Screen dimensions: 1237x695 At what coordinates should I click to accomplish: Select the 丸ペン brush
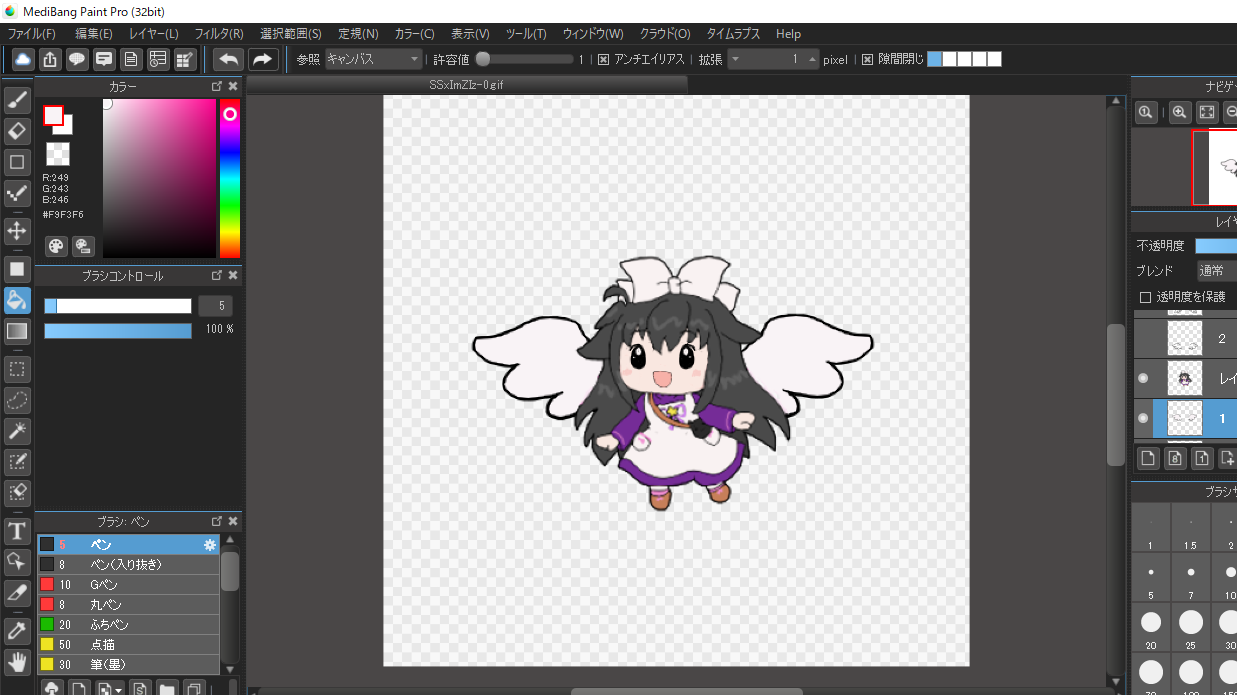click(128, 605)
